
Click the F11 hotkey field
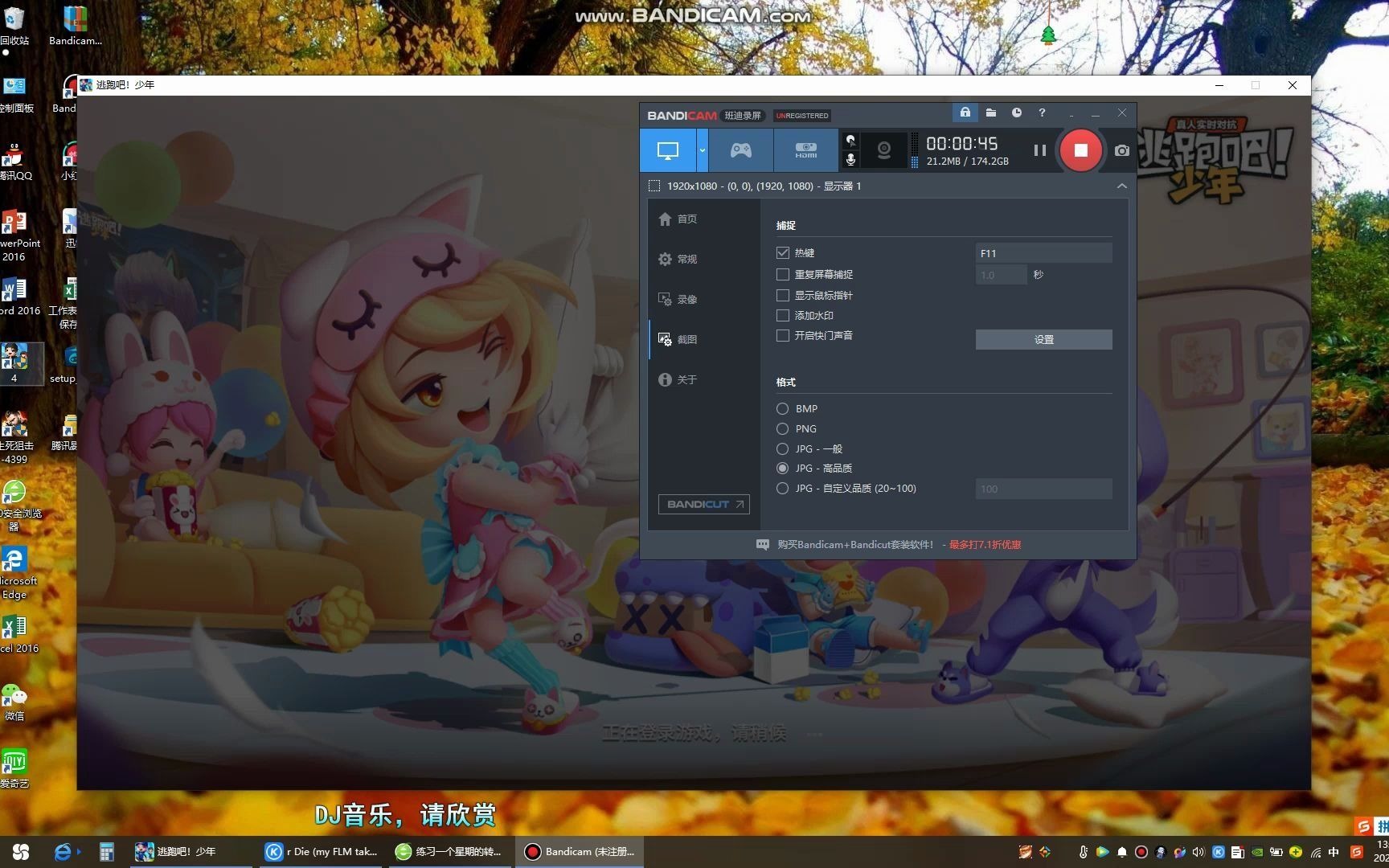coord(1043,253)
